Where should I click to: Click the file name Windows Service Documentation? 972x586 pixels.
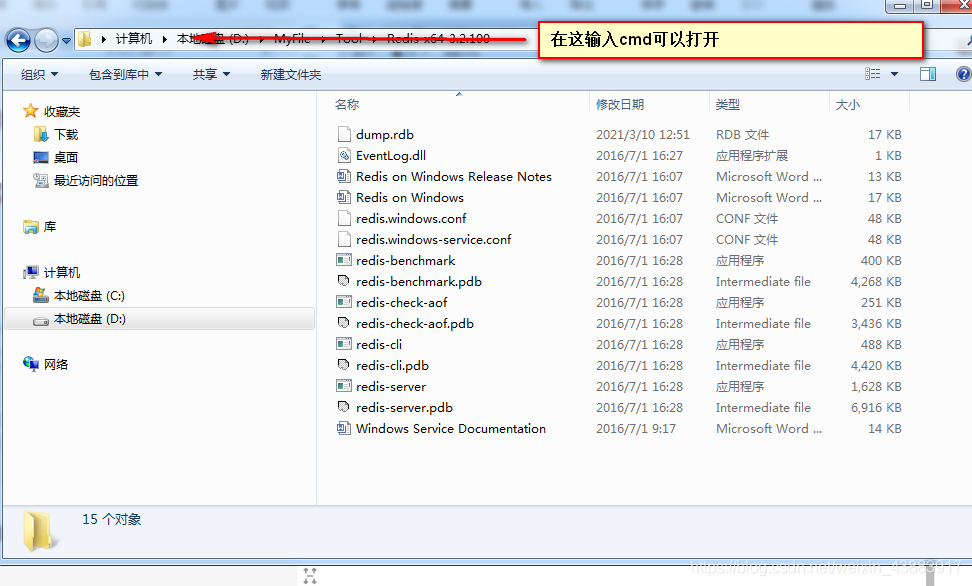[x=451, y=428]
